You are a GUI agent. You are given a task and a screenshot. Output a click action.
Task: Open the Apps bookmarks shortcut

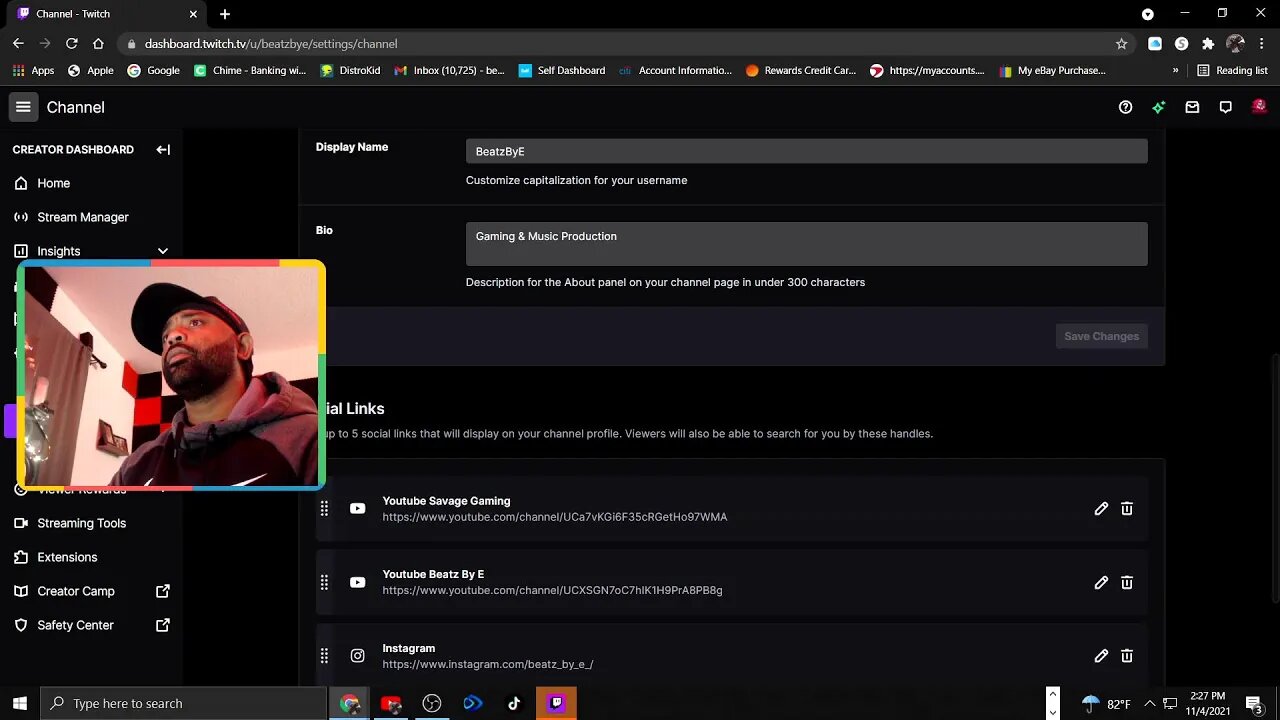(33, 71)
